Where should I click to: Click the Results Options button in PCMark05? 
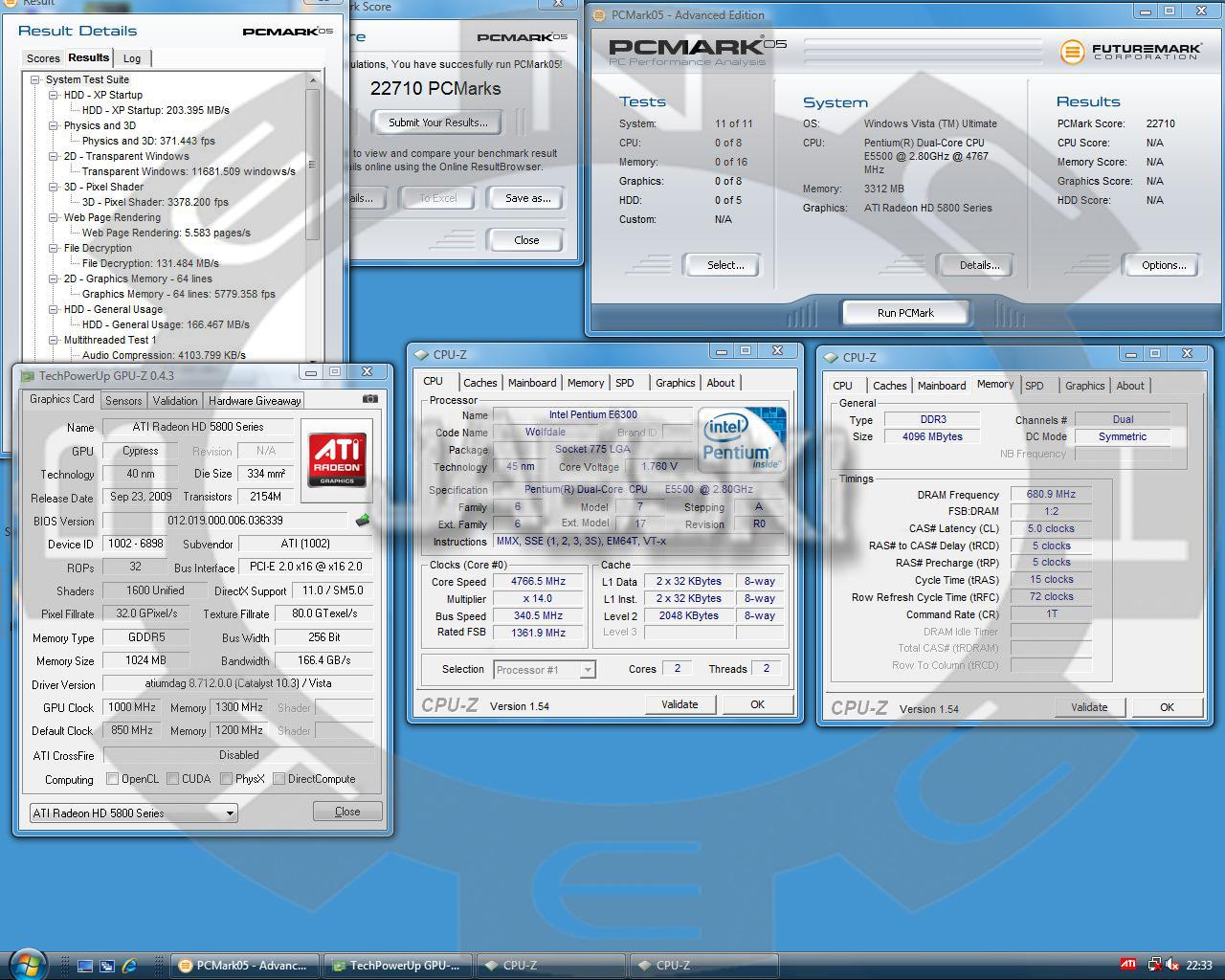1163,265
